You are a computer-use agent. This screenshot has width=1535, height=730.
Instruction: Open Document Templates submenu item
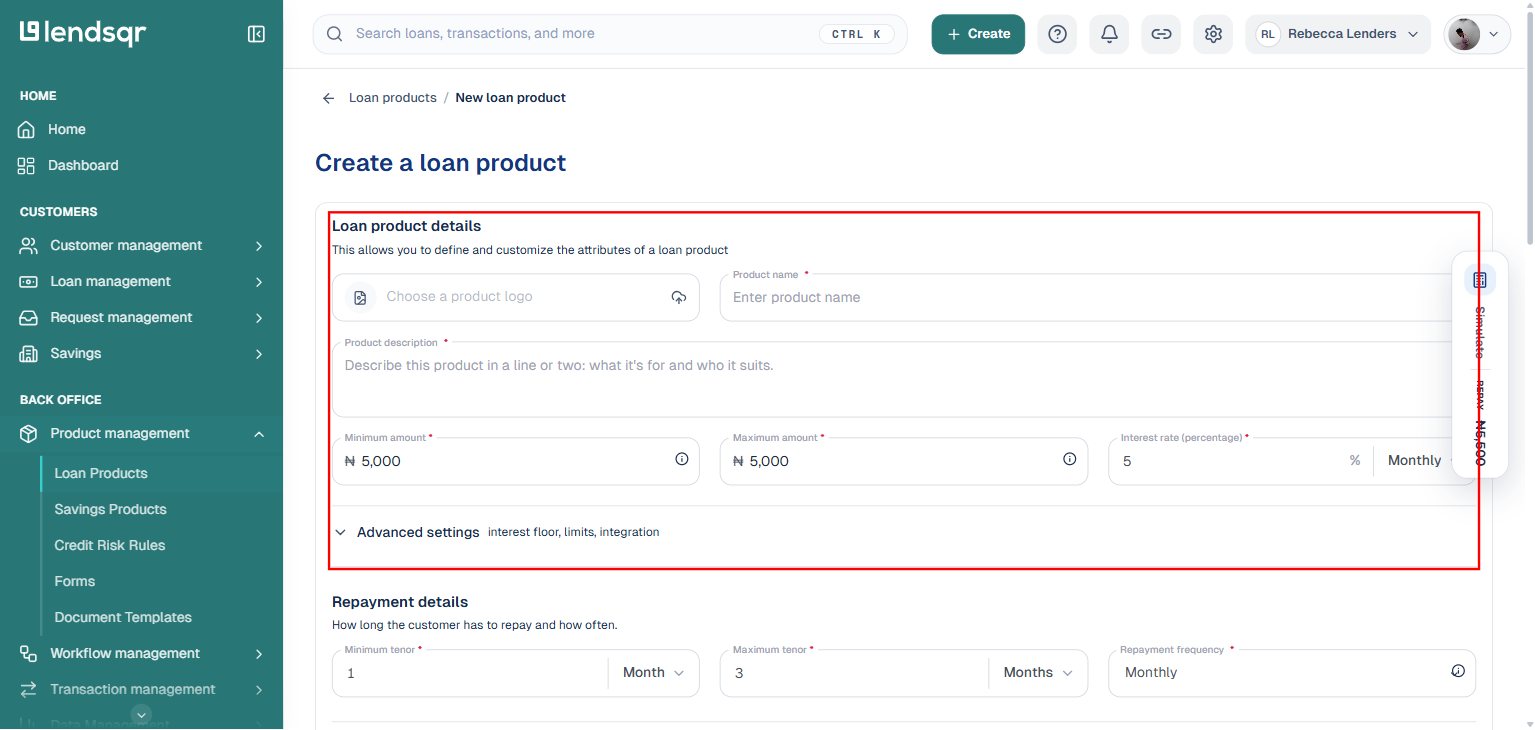click(123, 618)
